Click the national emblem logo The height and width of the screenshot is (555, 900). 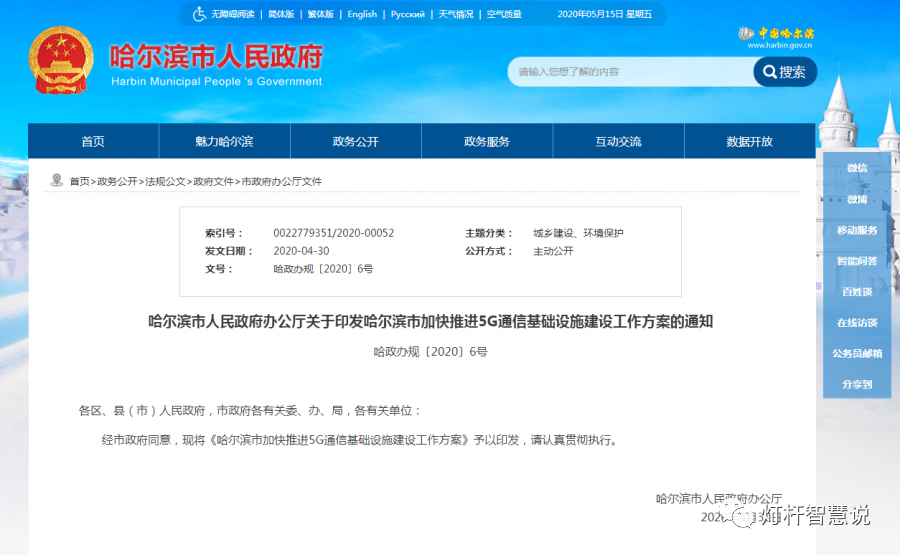coord(61,60)
